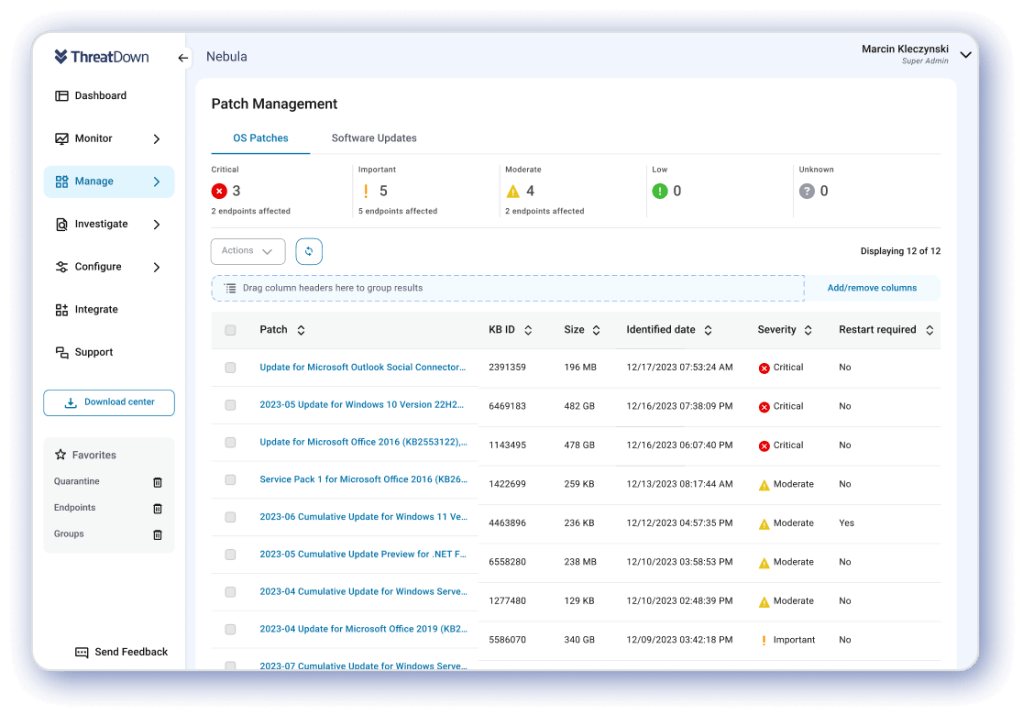The width and height of the screenshot is (1023, 715).
Task: Click the download icon in Download center
Action: (70, 403)
